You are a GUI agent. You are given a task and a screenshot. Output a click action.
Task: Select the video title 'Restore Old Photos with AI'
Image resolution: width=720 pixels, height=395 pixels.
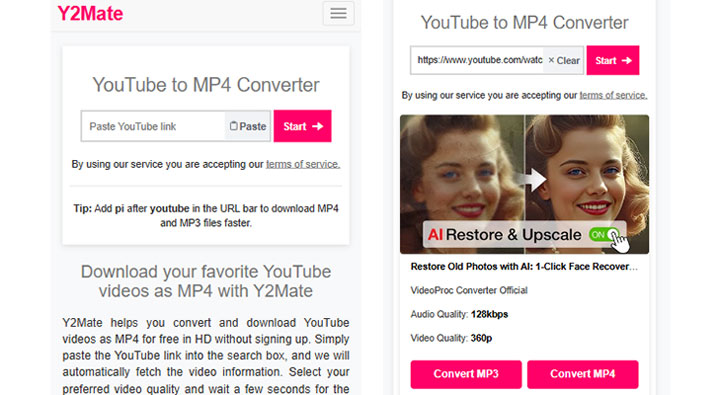click(x=524, y=267)
